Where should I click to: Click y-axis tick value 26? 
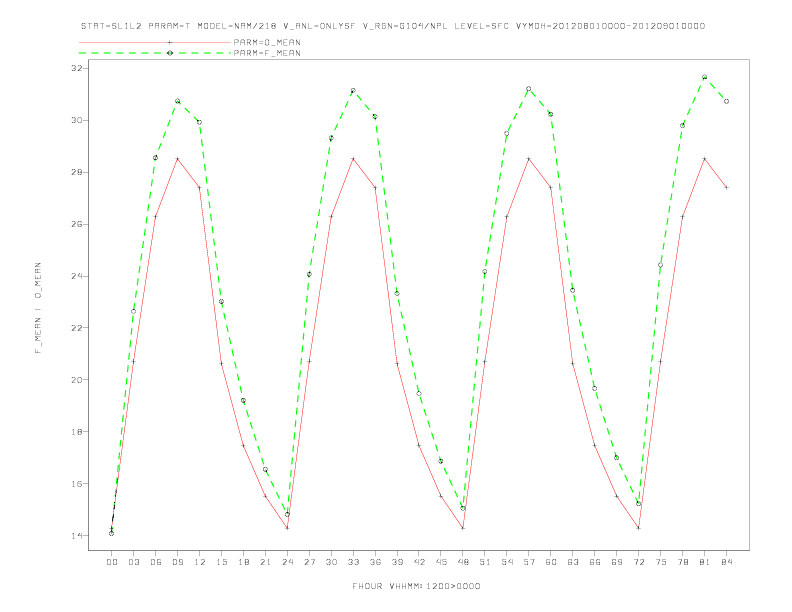tap(76, 224)
